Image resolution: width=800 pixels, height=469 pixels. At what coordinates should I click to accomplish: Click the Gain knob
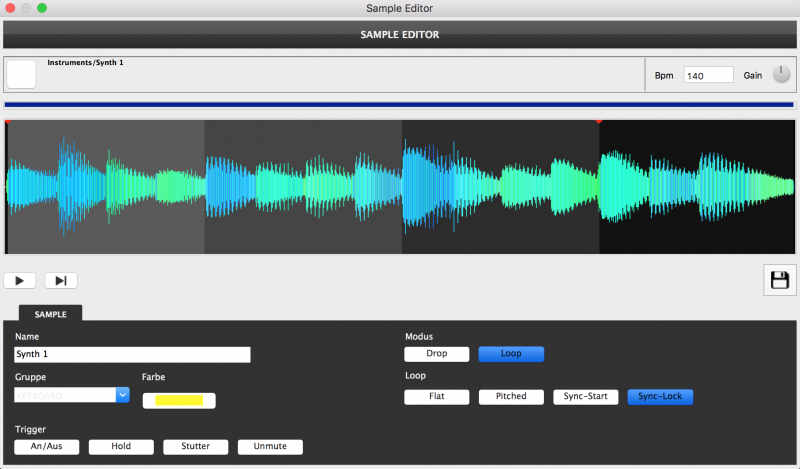[x=781, y=76]
